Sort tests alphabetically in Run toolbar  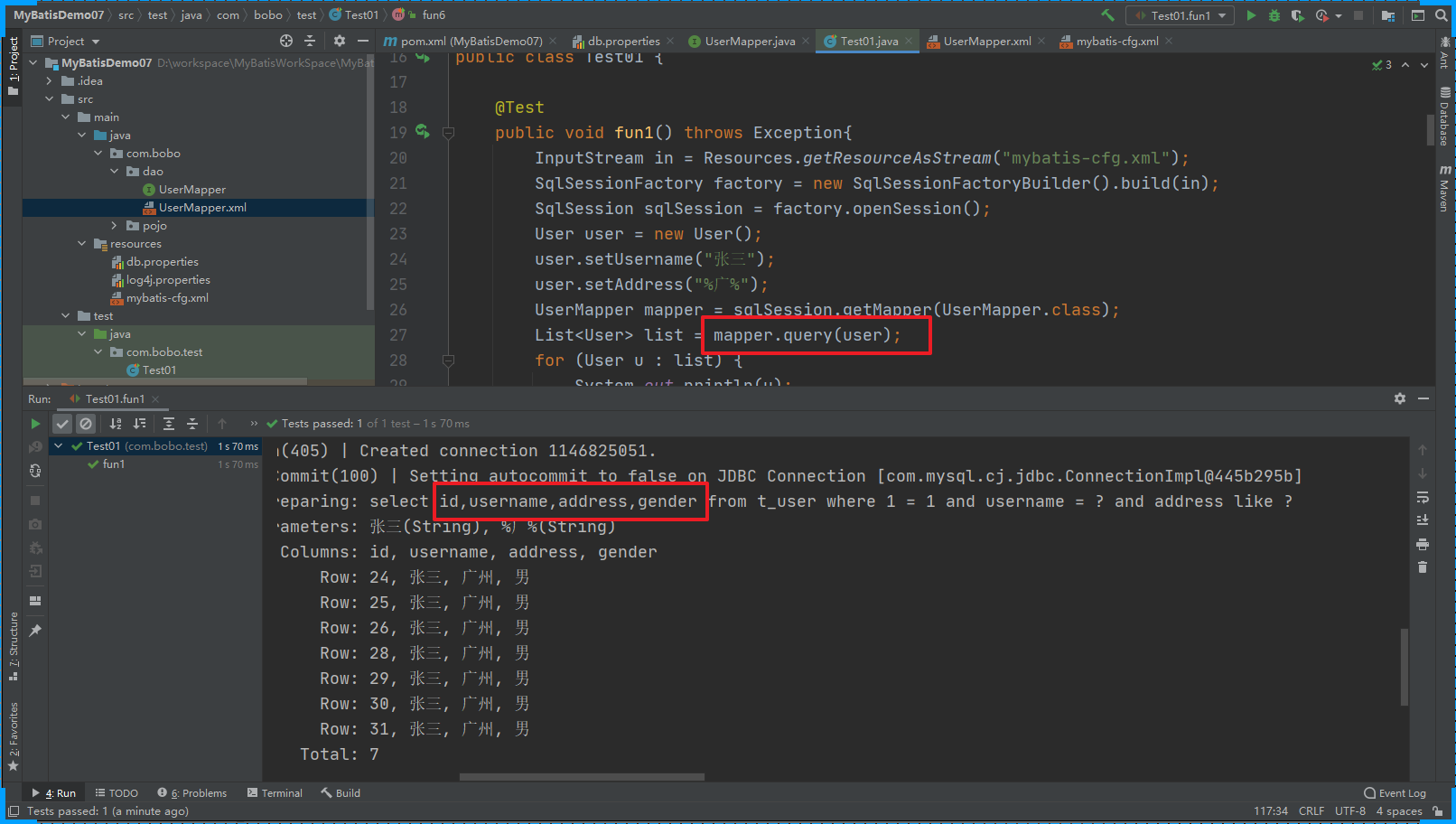(x=116, y=424)
